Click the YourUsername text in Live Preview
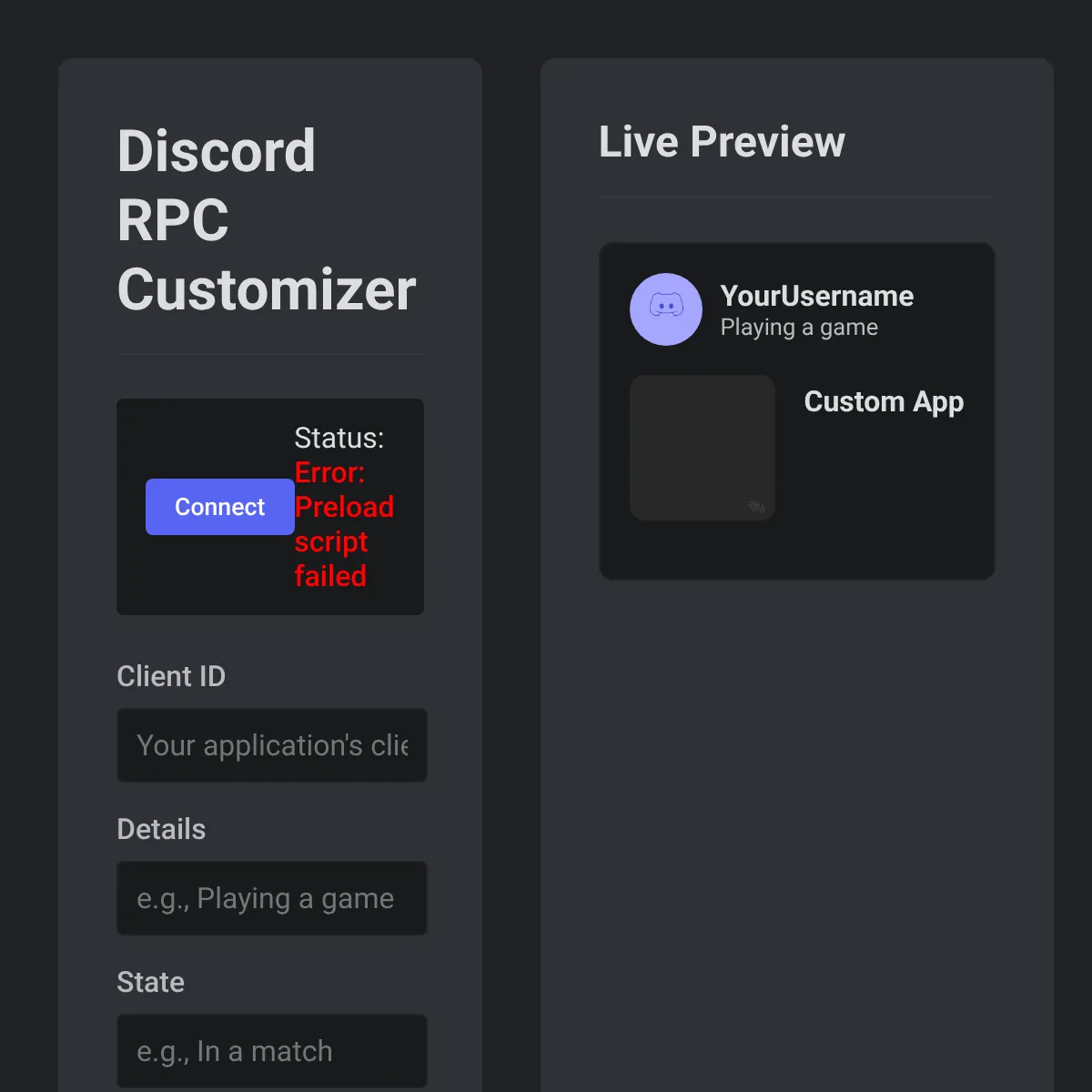Image resolution: width=1092 pixels, height=1092 pixels. 816,296
